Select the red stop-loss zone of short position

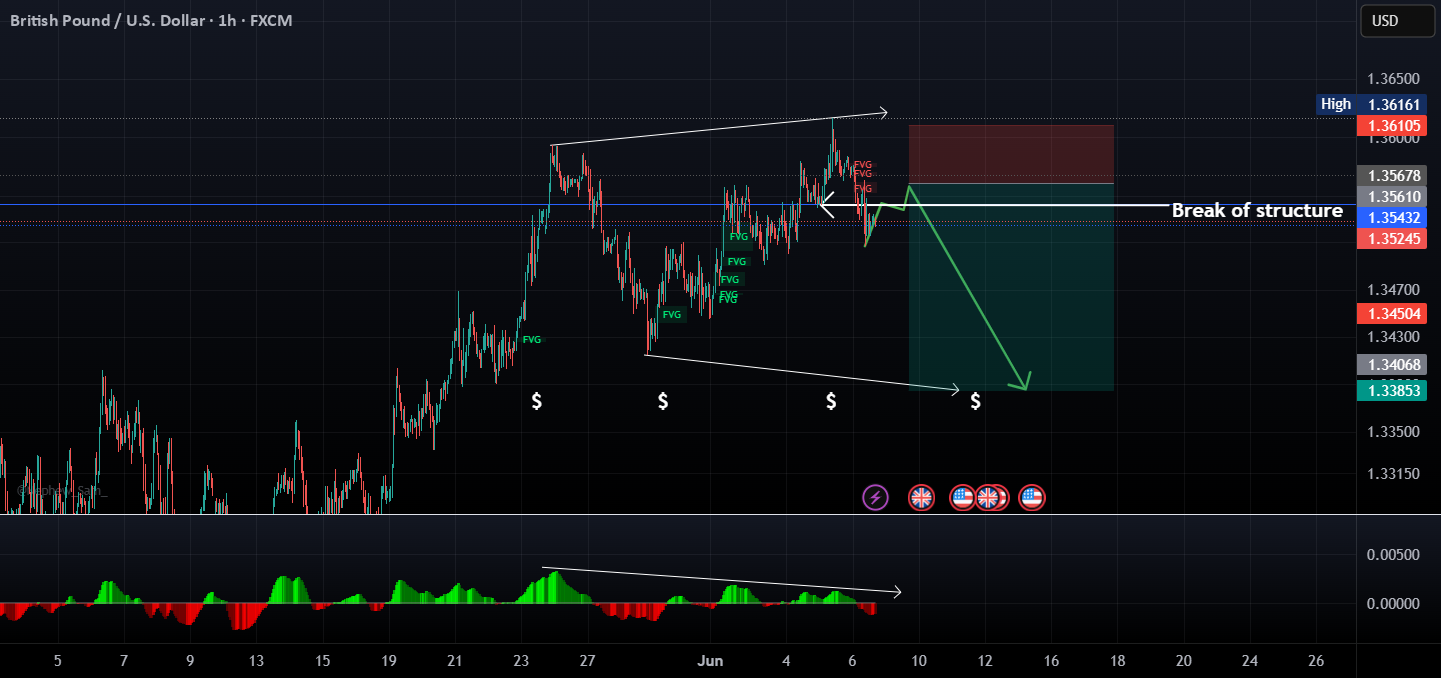tap(1011, 154)
